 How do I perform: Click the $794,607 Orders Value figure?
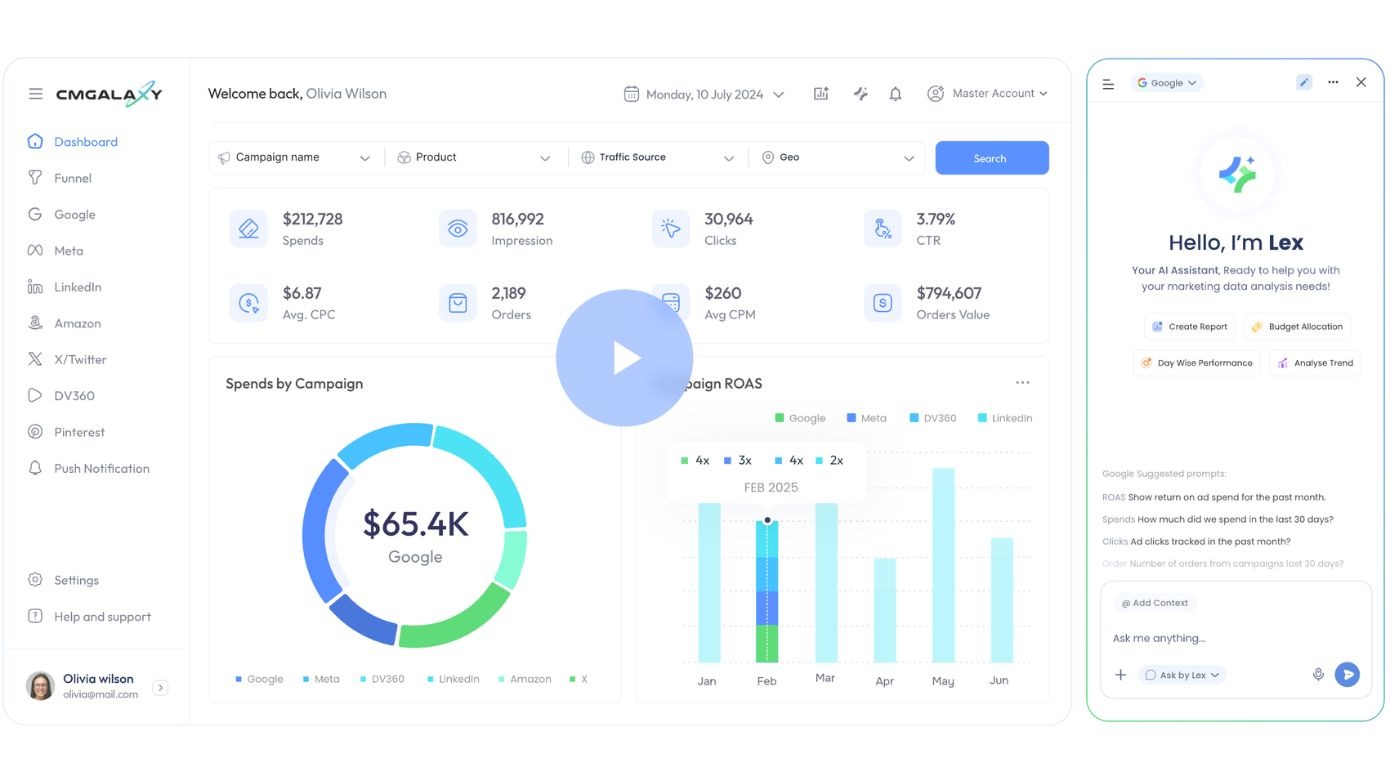948,293
